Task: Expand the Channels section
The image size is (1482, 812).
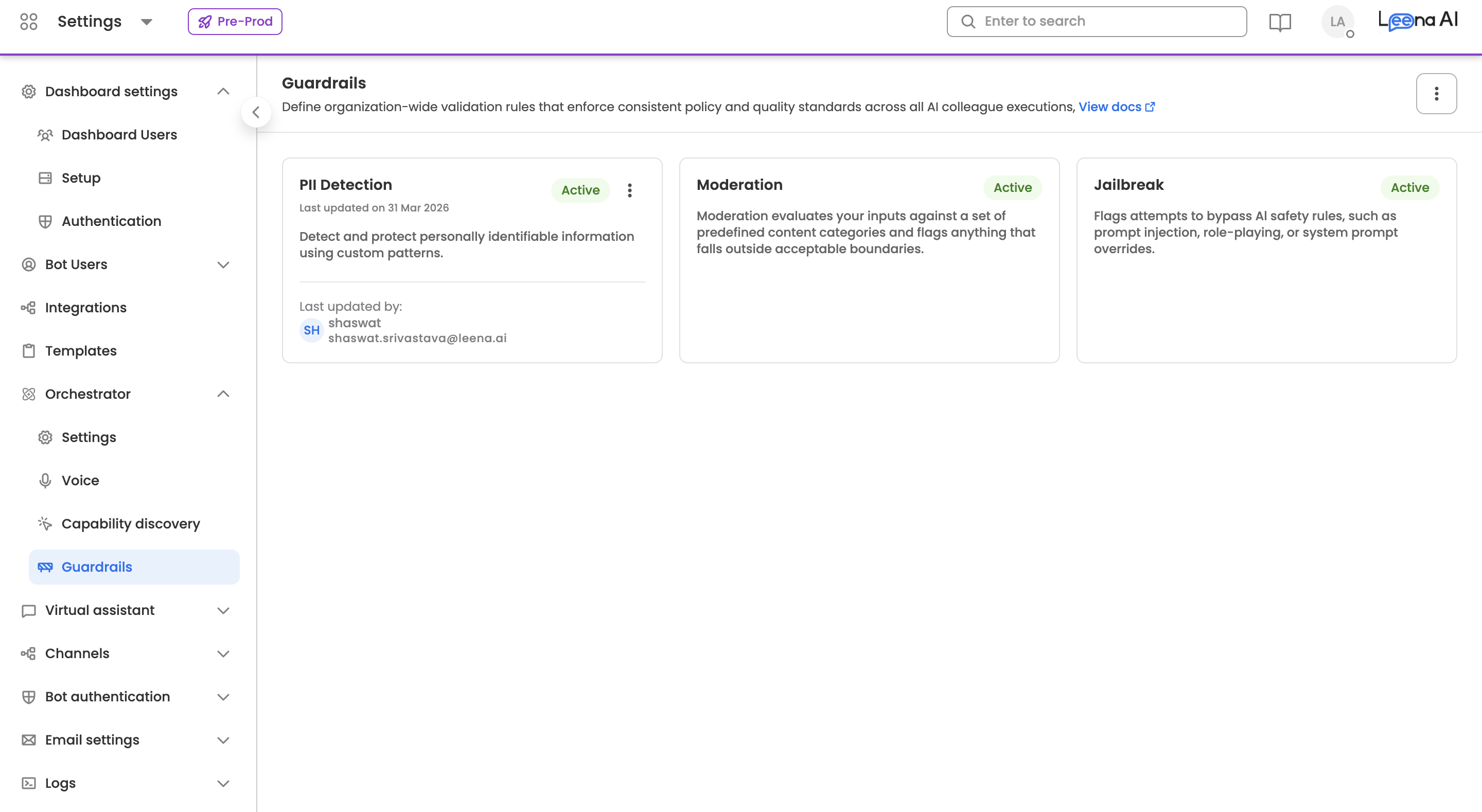Action: [223, 654]
